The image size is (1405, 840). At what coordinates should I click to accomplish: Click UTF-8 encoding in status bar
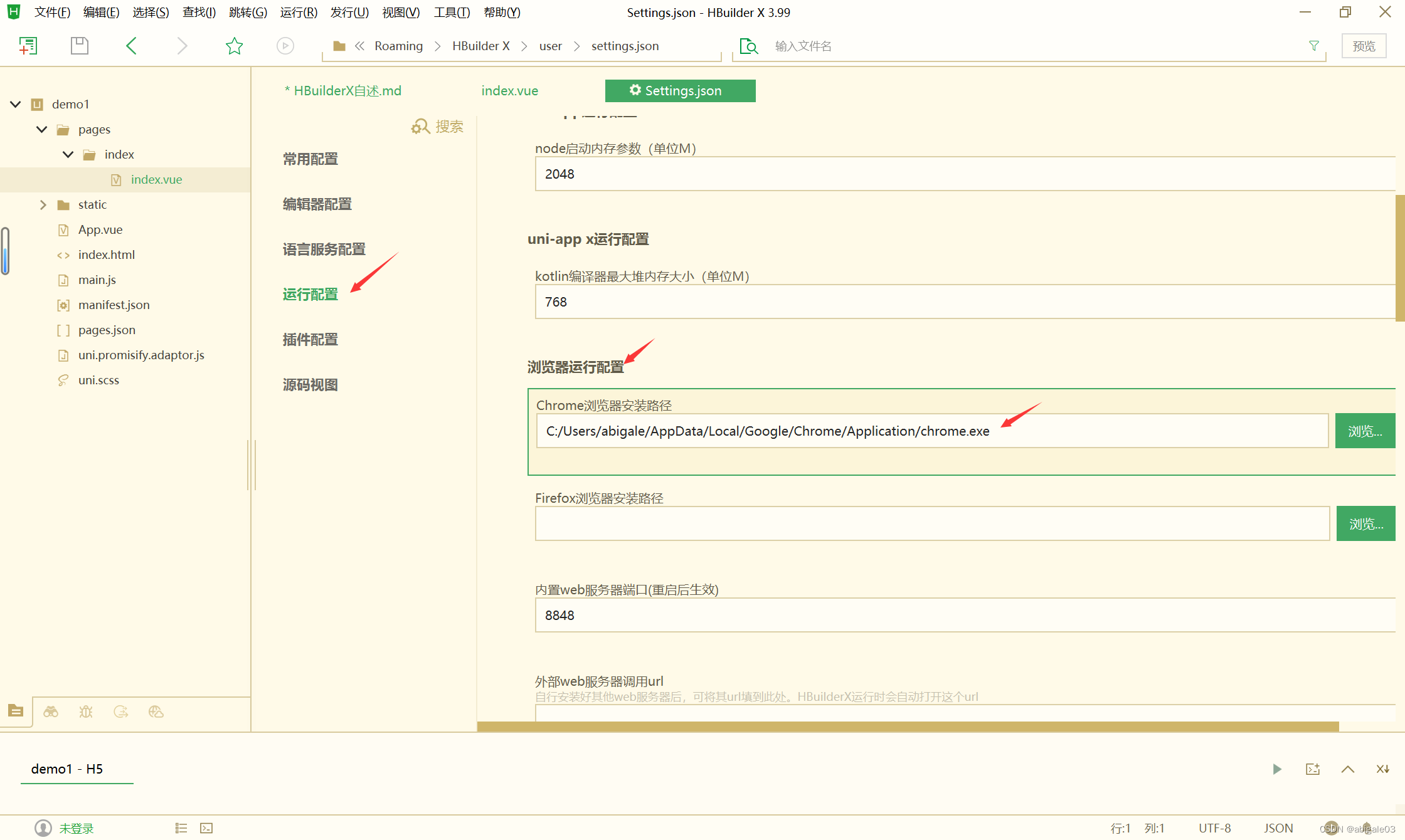pyautogui.click(x=1215, y=828)
